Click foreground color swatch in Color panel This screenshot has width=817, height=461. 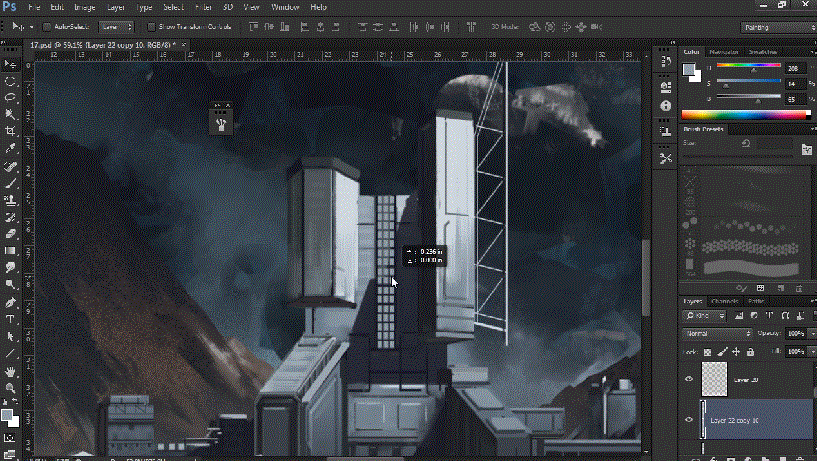tap(689, 70)
